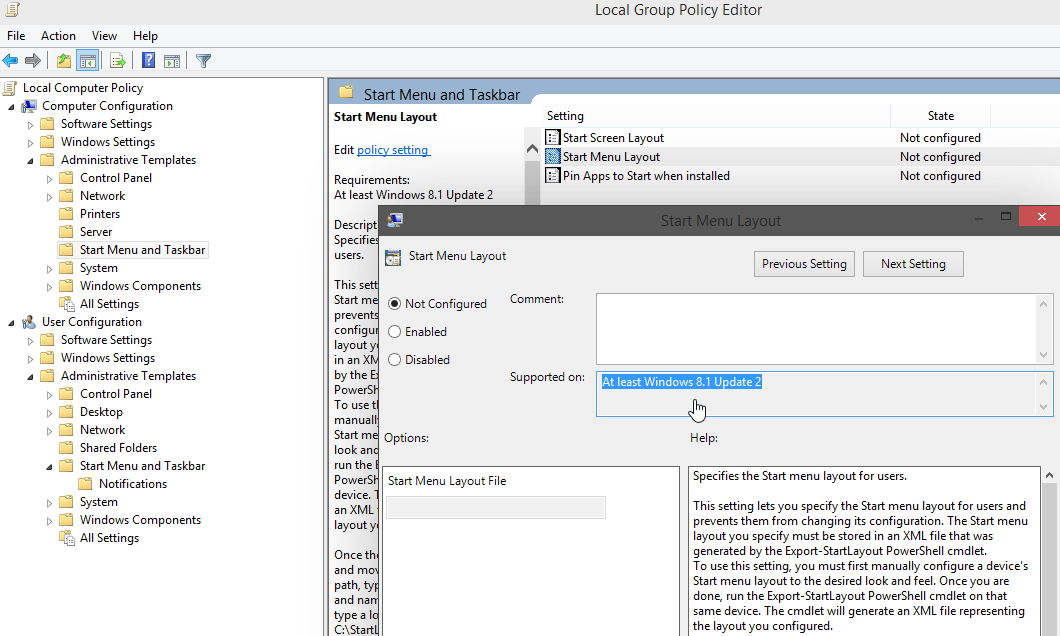Screen dimensions: 1060x636
Task: Expand Software Settings under Computer Configuration
Action: click(30, 124)
